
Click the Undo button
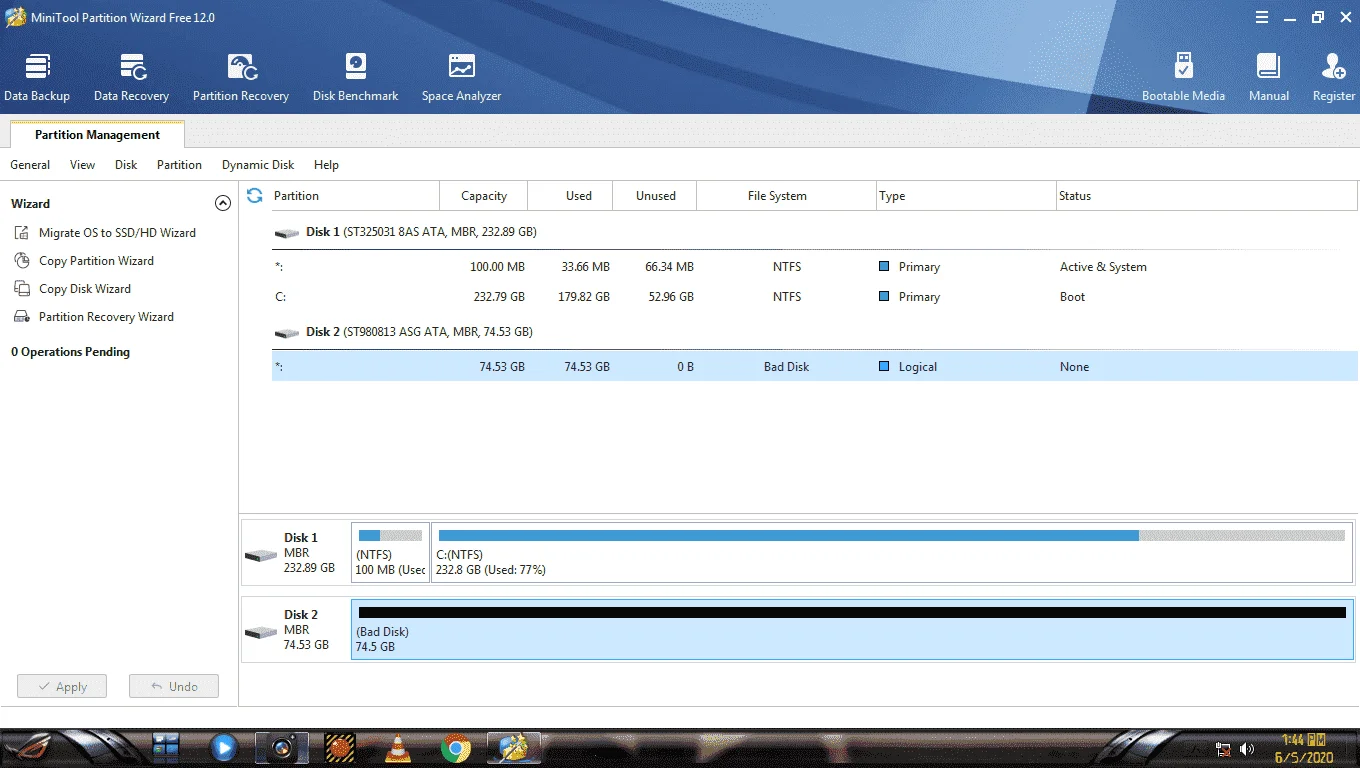(174, 687)
